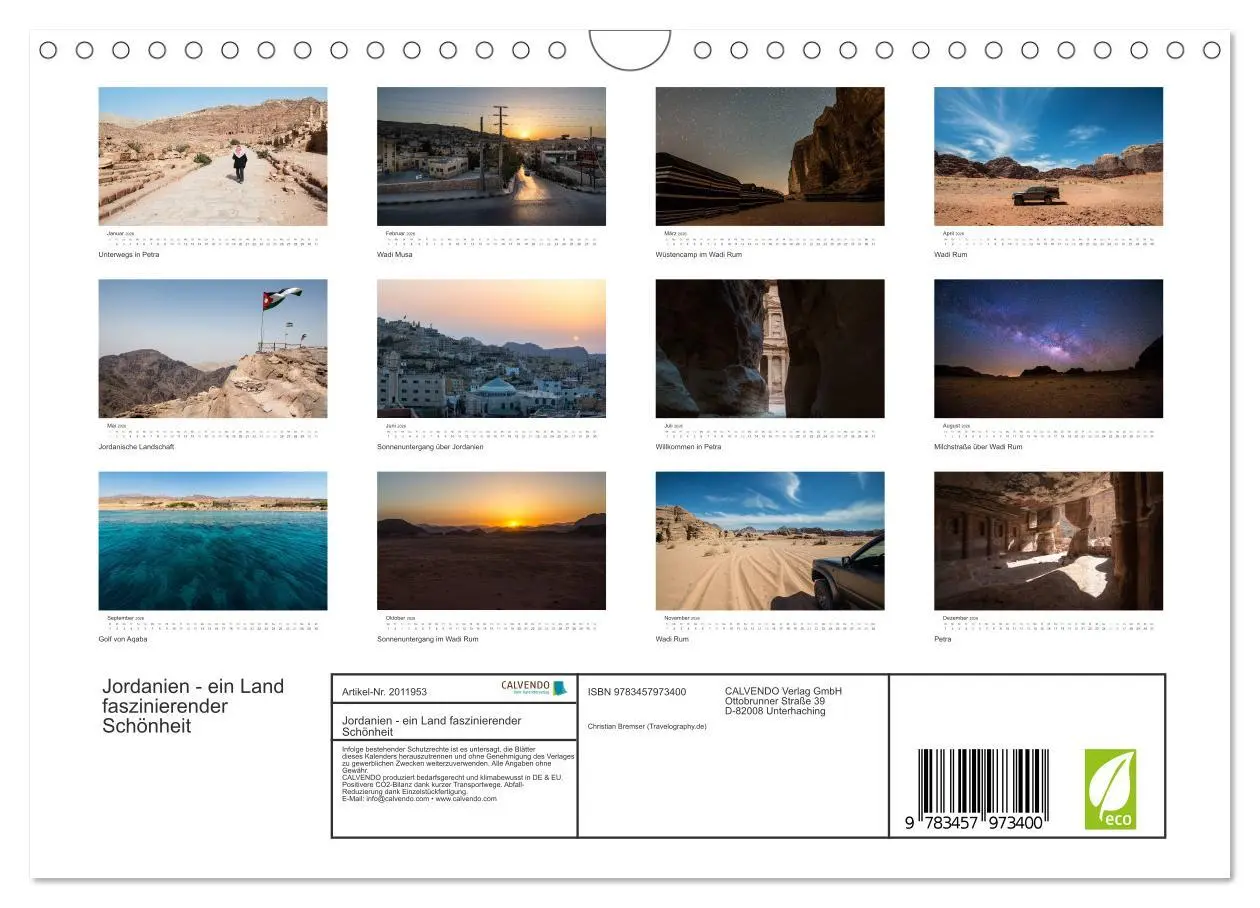Open the August Milky Way photo
This screenshot has width=1260, height=908.
(1049, 348)
